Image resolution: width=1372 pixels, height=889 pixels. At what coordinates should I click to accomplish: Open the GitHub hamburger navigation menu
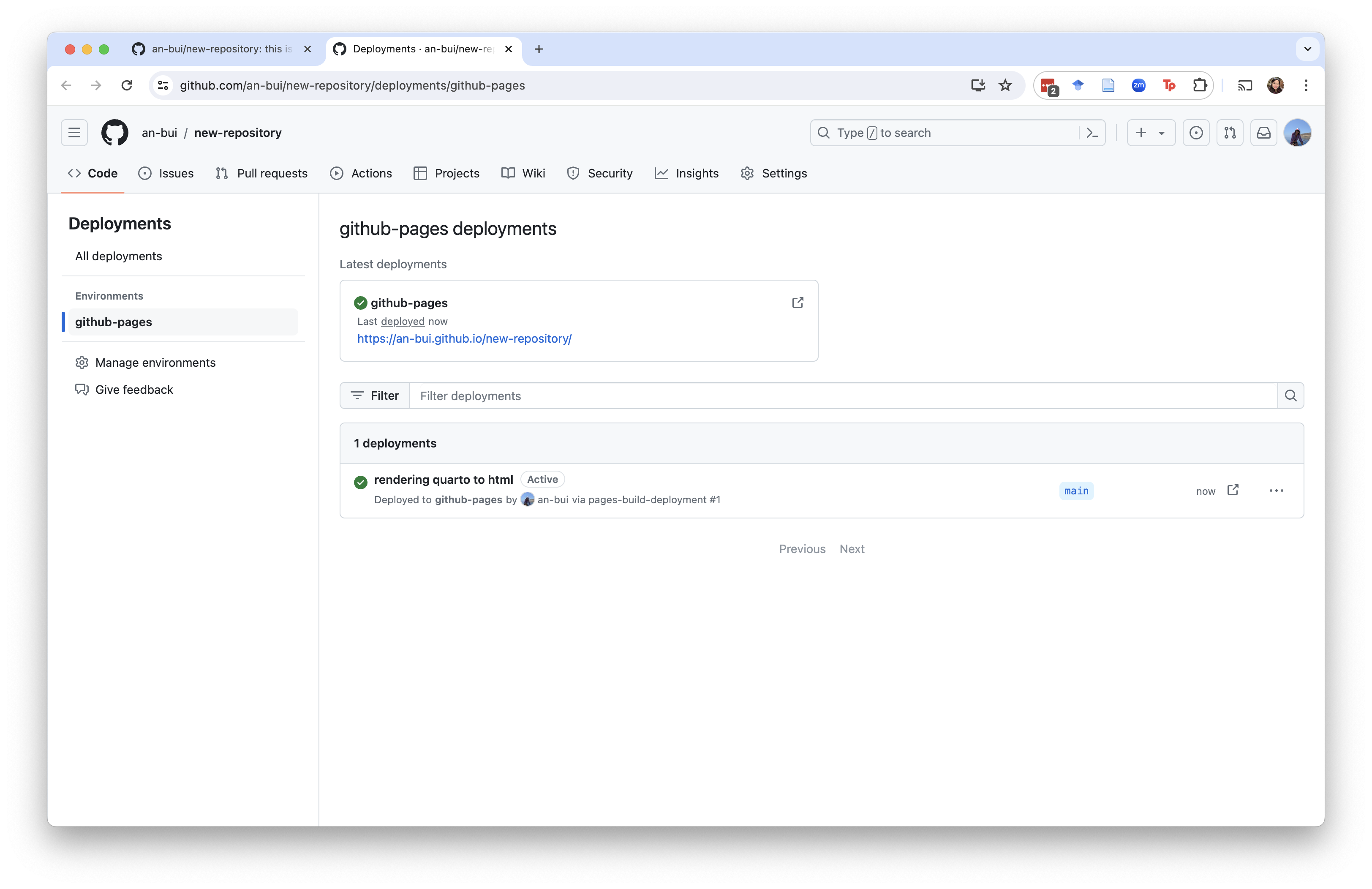point(74,133)
